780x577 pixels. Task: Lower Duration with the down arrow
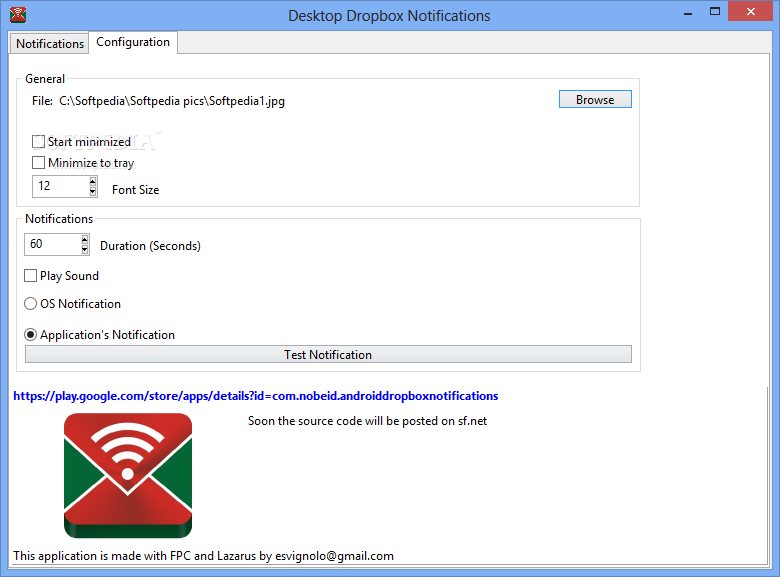(85, 249)
